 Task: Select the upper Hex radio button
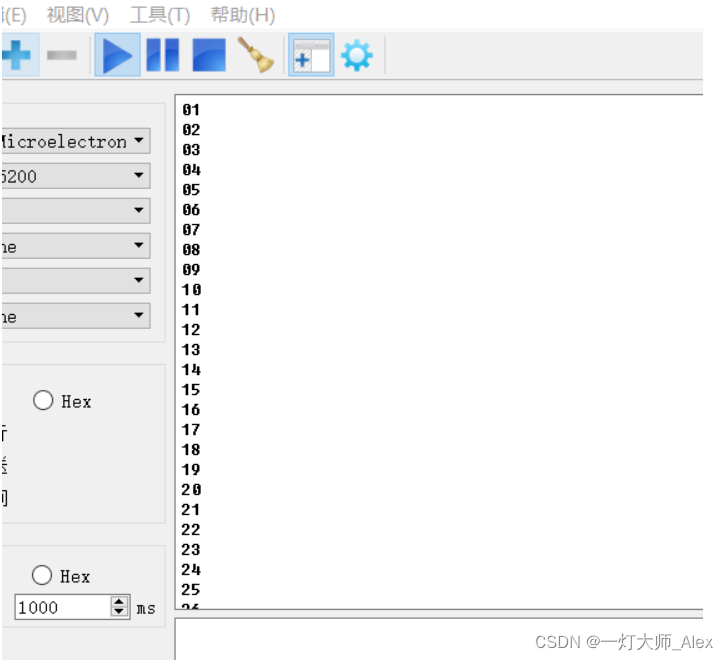(x=43, y=400)
